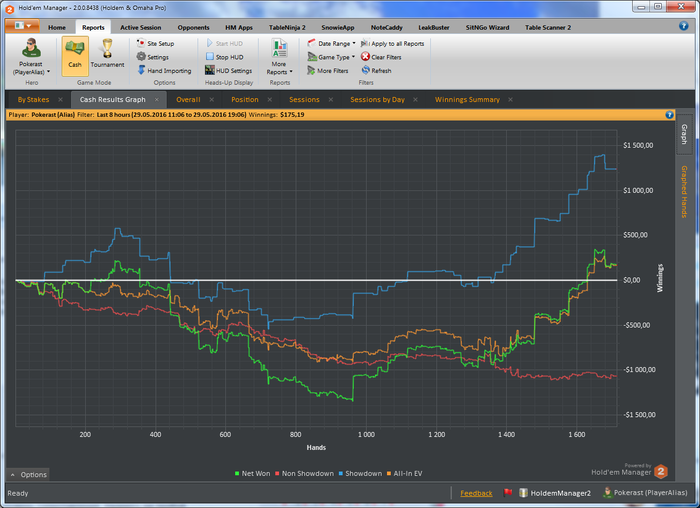
Task: Open help icon on filter bar
Action: pyautogui.click(x=669, y=115)
